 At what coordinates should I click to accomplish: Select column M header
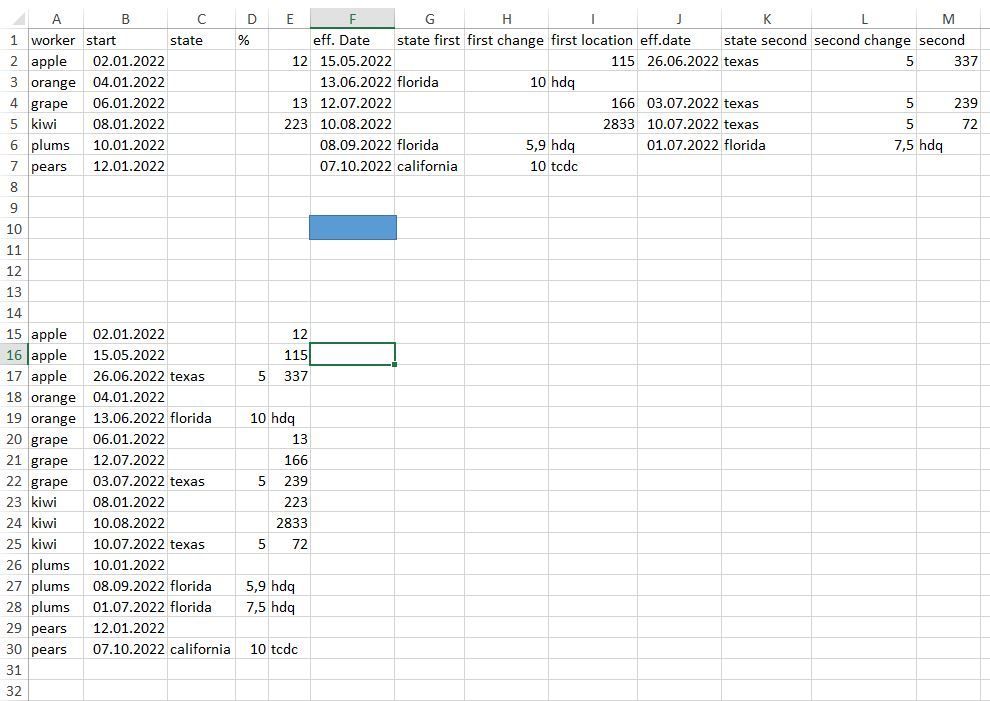[x=948, y=19]
